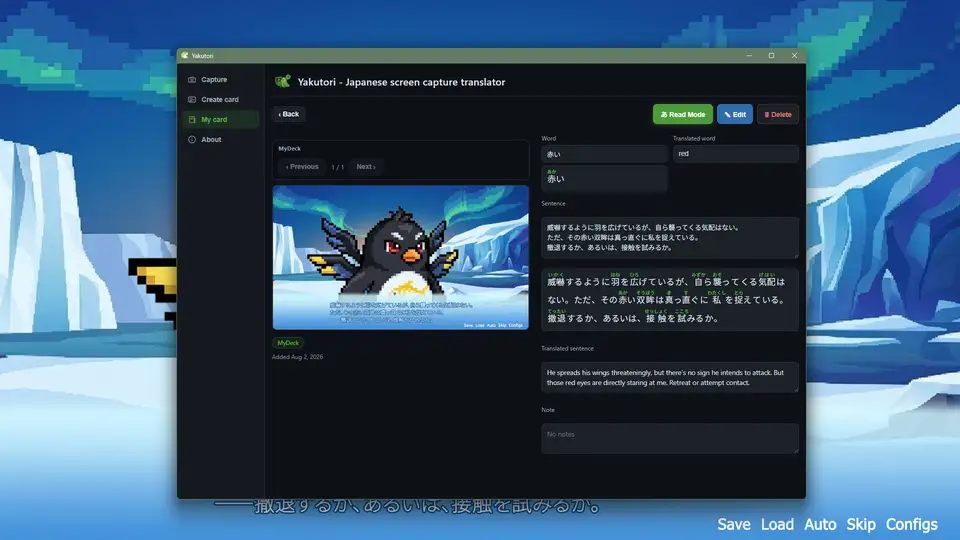Open the Create card sidebar item

[x=220, y=99]
